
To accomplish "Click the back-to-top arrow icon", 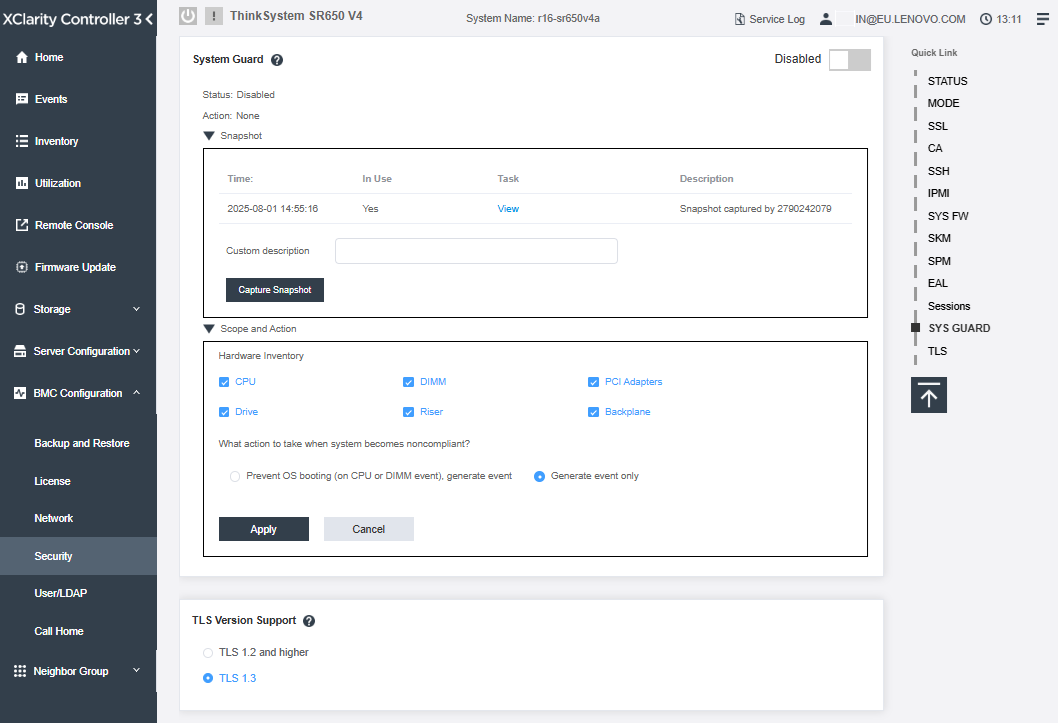I will click(929, 395).
